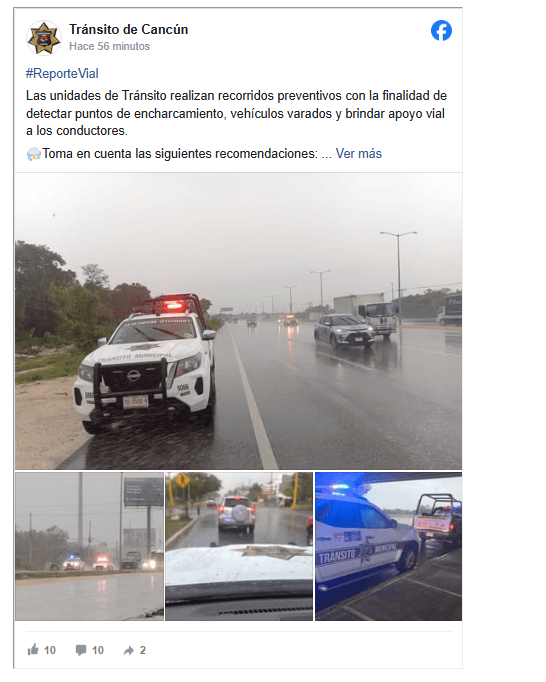The width and height of the screenshot is (546, 682).
Task: Click the white Nissan patrol truck in photo
Action: click(x=146, y=363)
